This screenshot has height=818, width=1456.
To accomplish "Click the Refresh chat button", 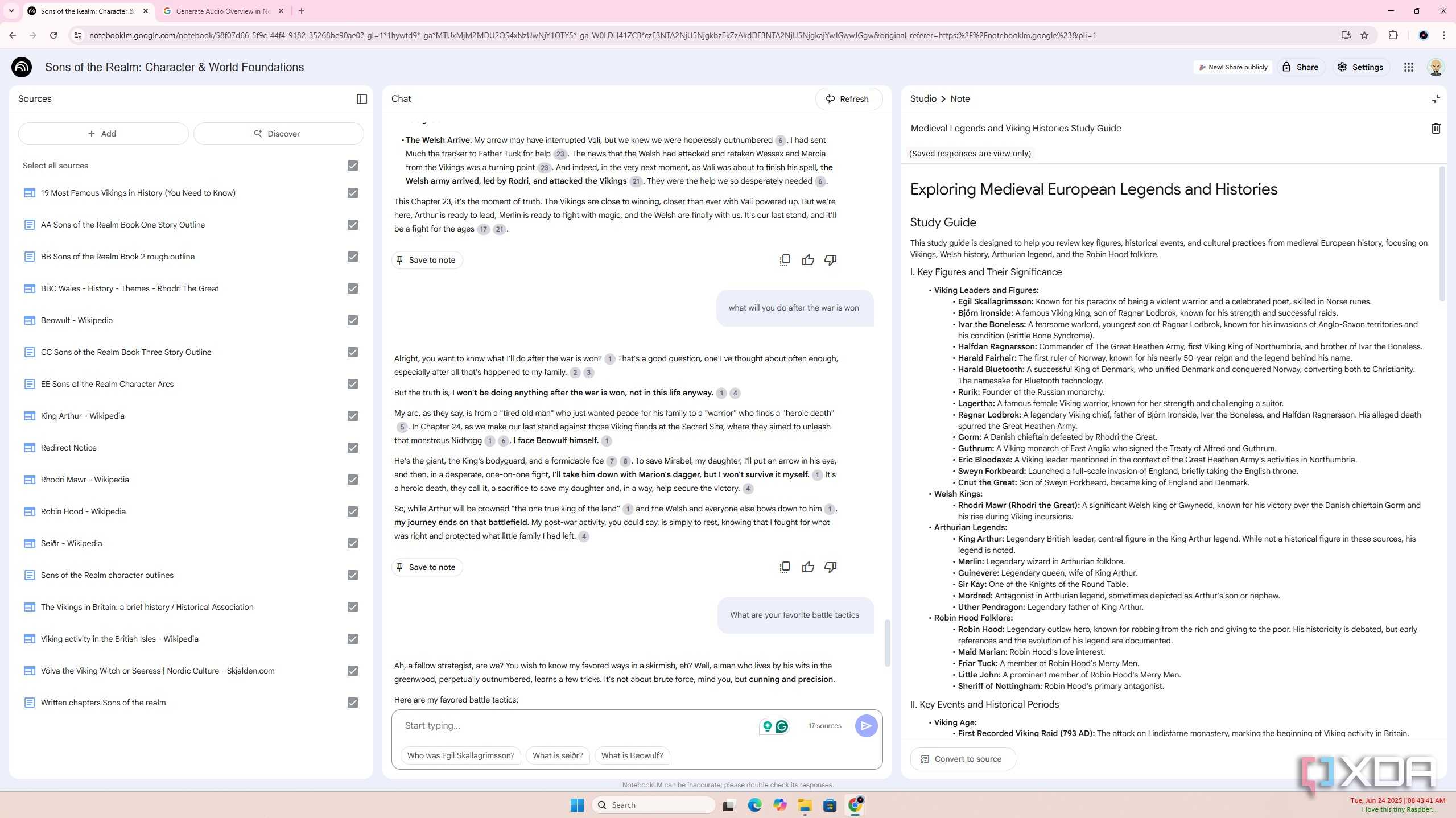I will [848, 99].
